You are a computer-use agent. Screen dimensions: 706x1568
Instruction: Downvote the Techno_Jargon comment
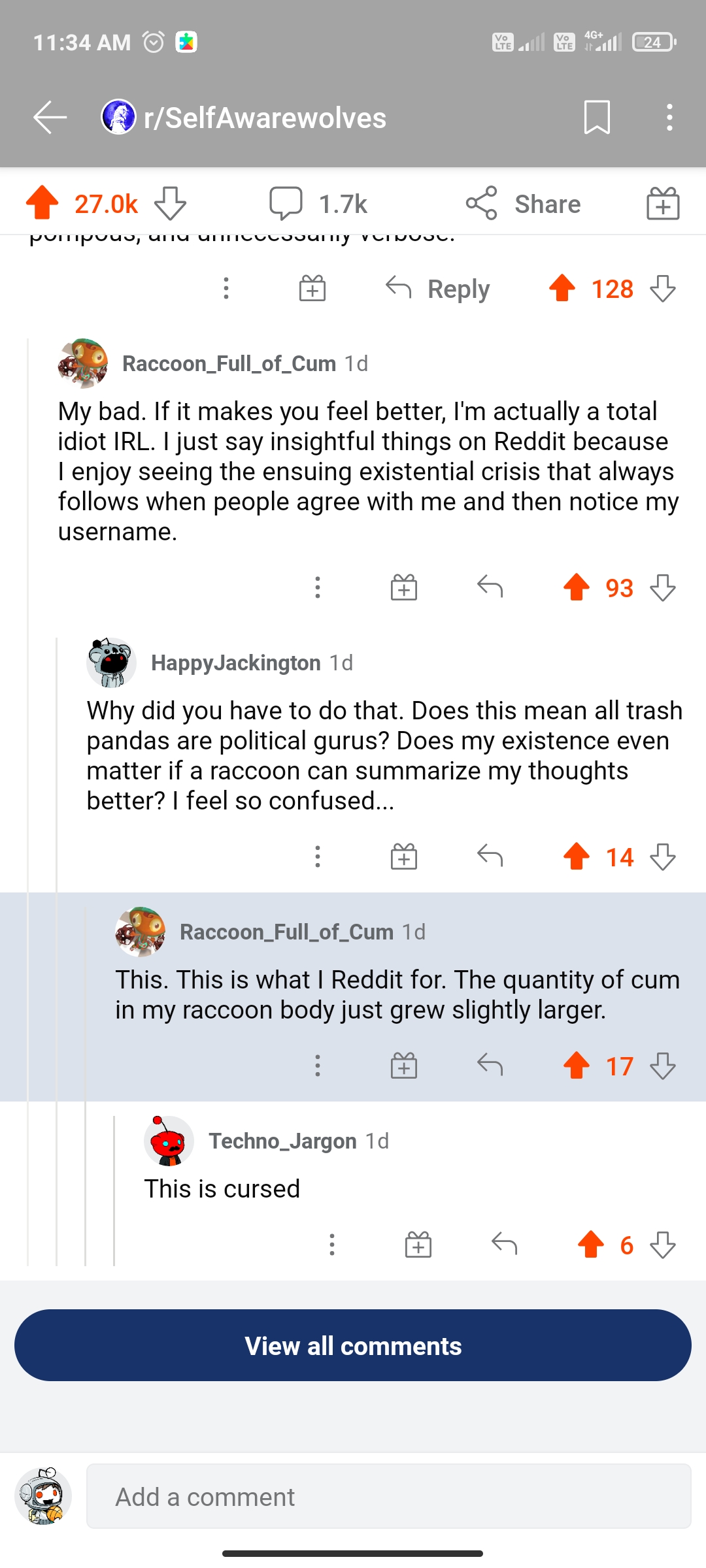(663, 1245)
